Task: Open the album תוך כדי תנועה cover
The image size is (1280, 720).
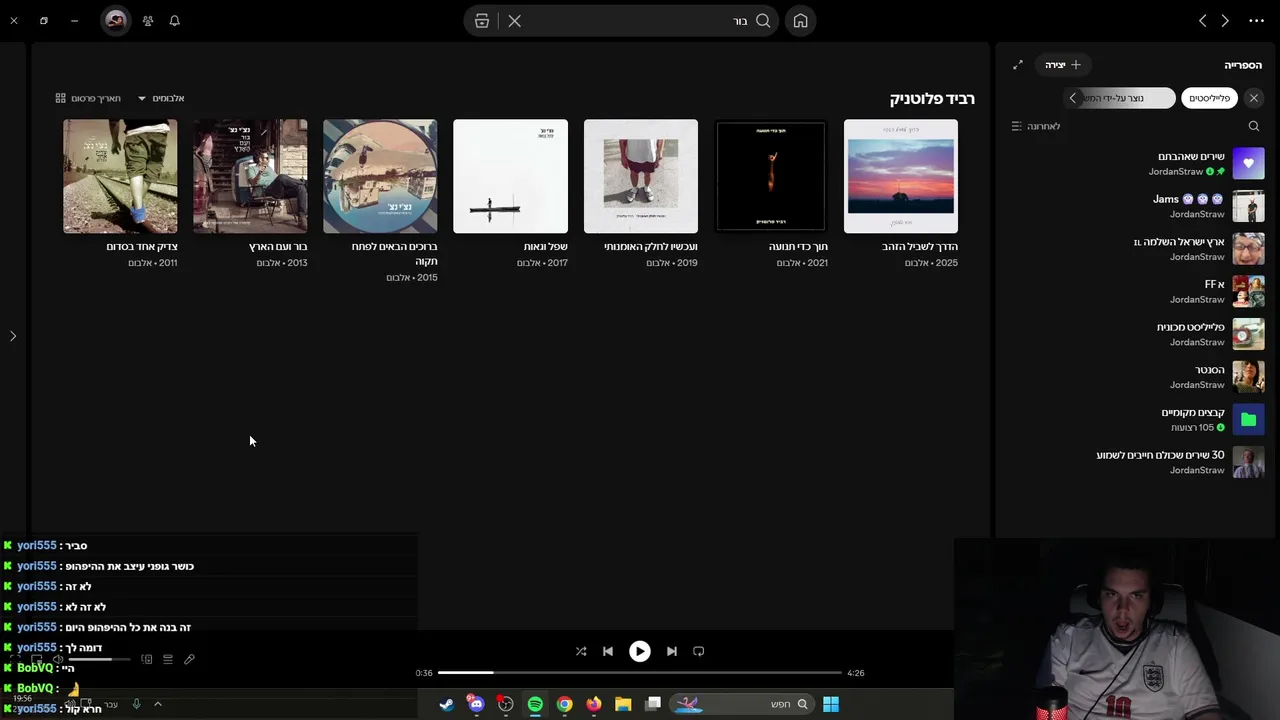Action: pos(770,176)
